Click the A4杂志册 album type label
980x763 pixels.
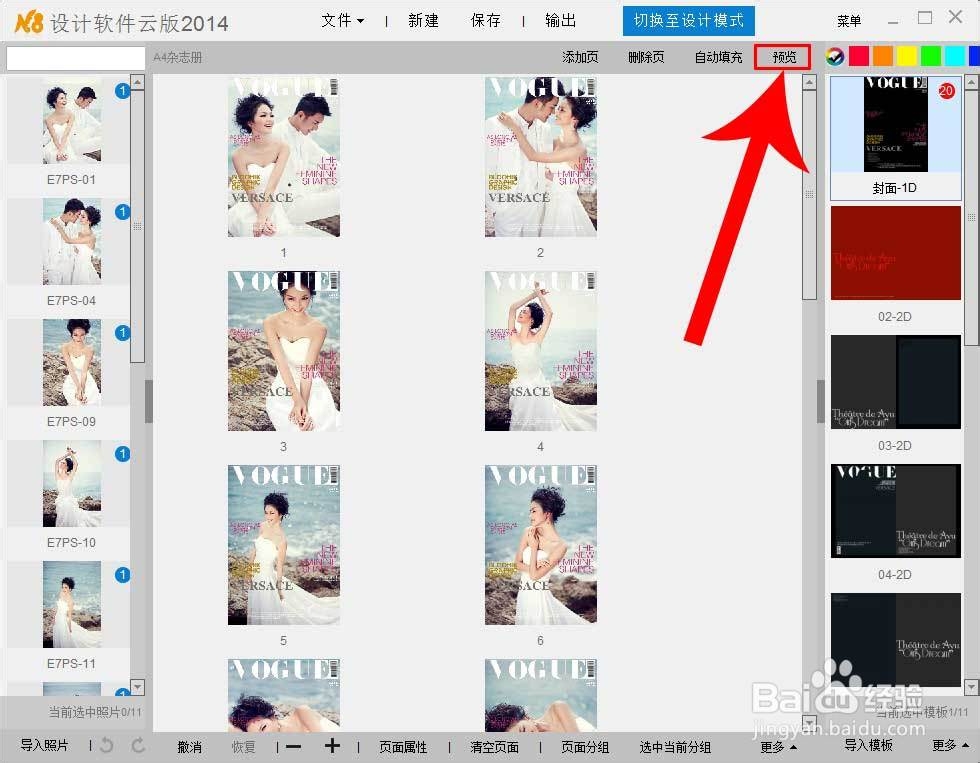(178, 57)
